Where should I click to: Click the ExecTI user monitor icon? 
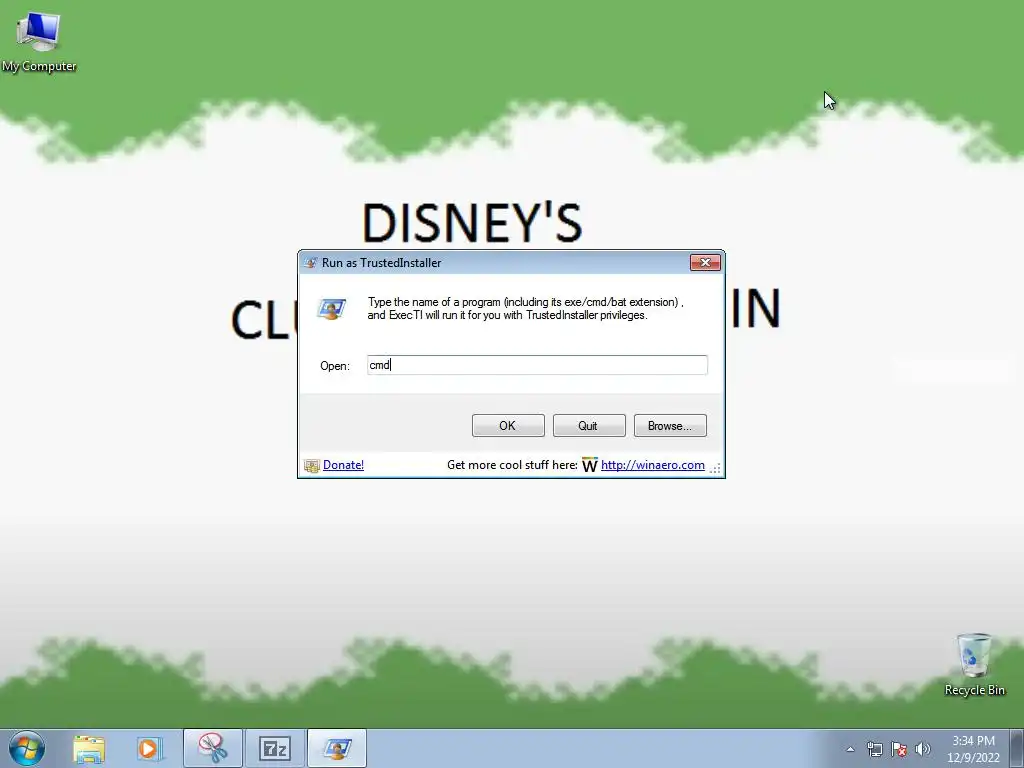pos(332,308)
